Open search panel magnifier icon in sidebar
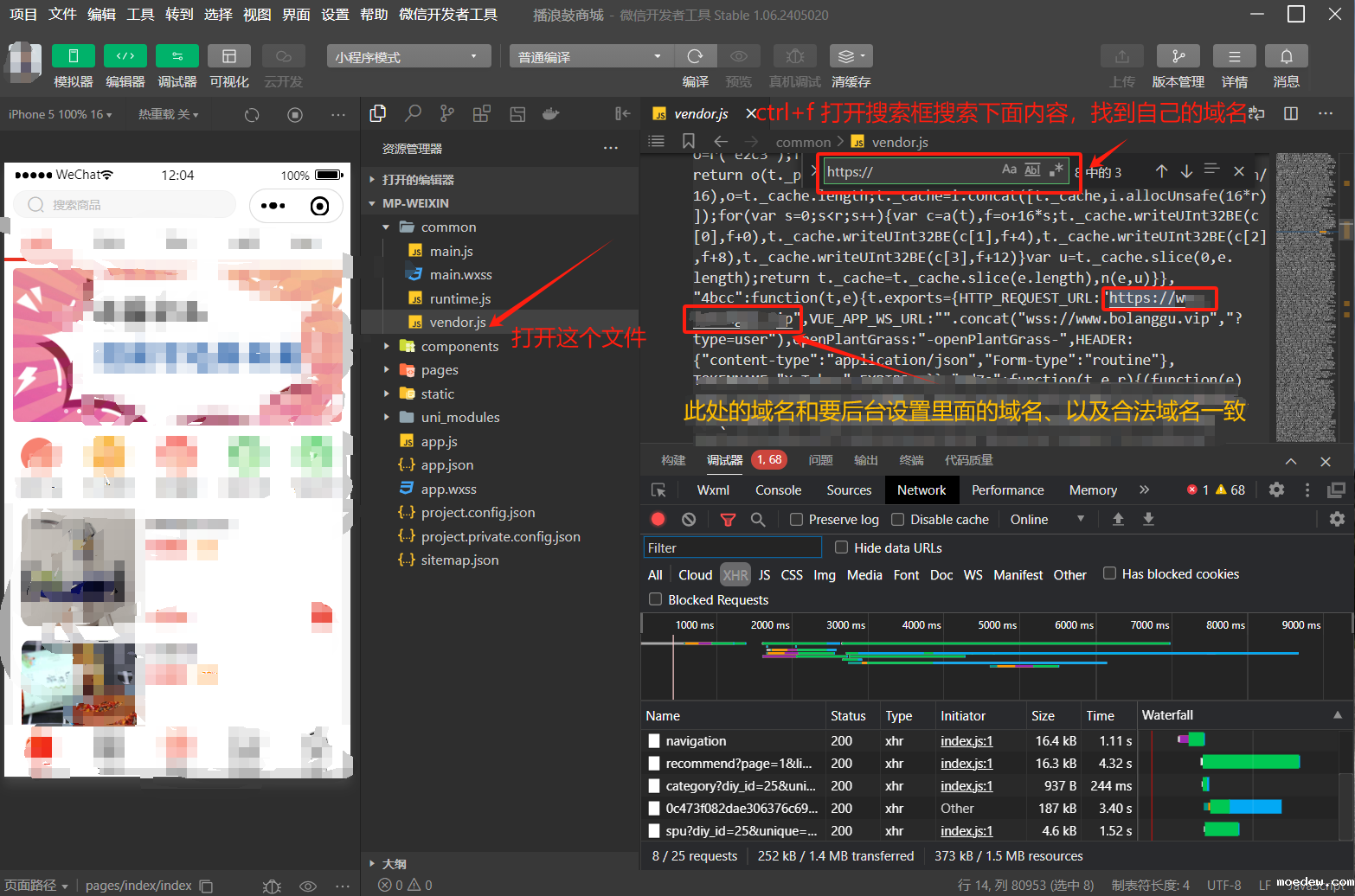1355x896 pixels. 413,113
